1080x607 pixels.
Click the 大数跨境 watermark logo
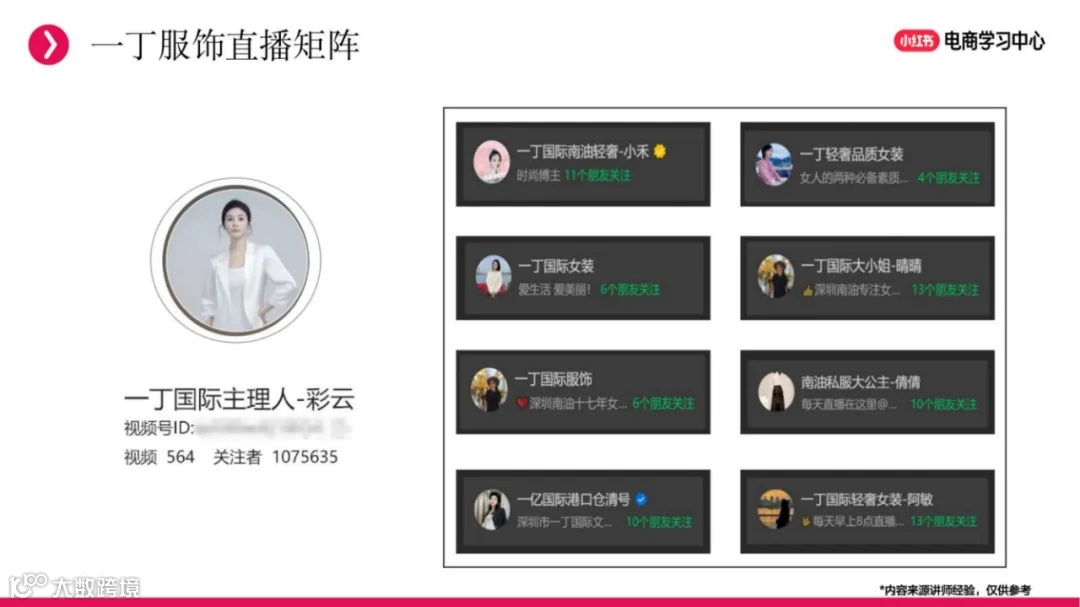(74, 586)
